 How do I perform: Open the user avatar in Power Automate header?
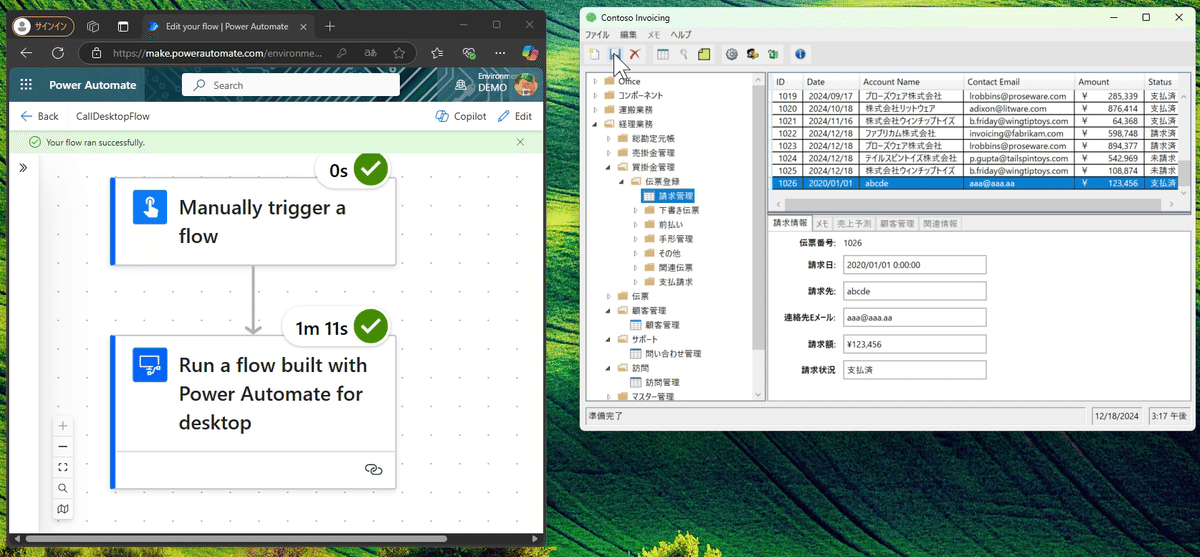[524, 86]
